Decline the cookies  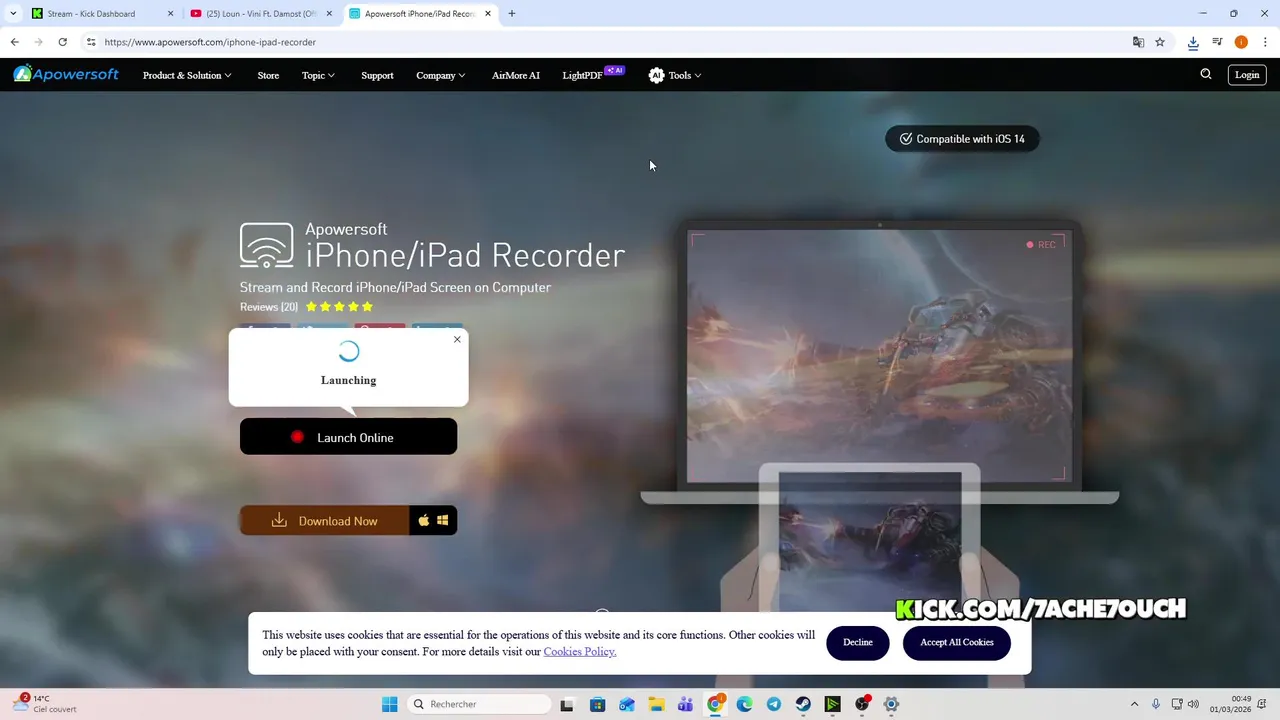857,642
